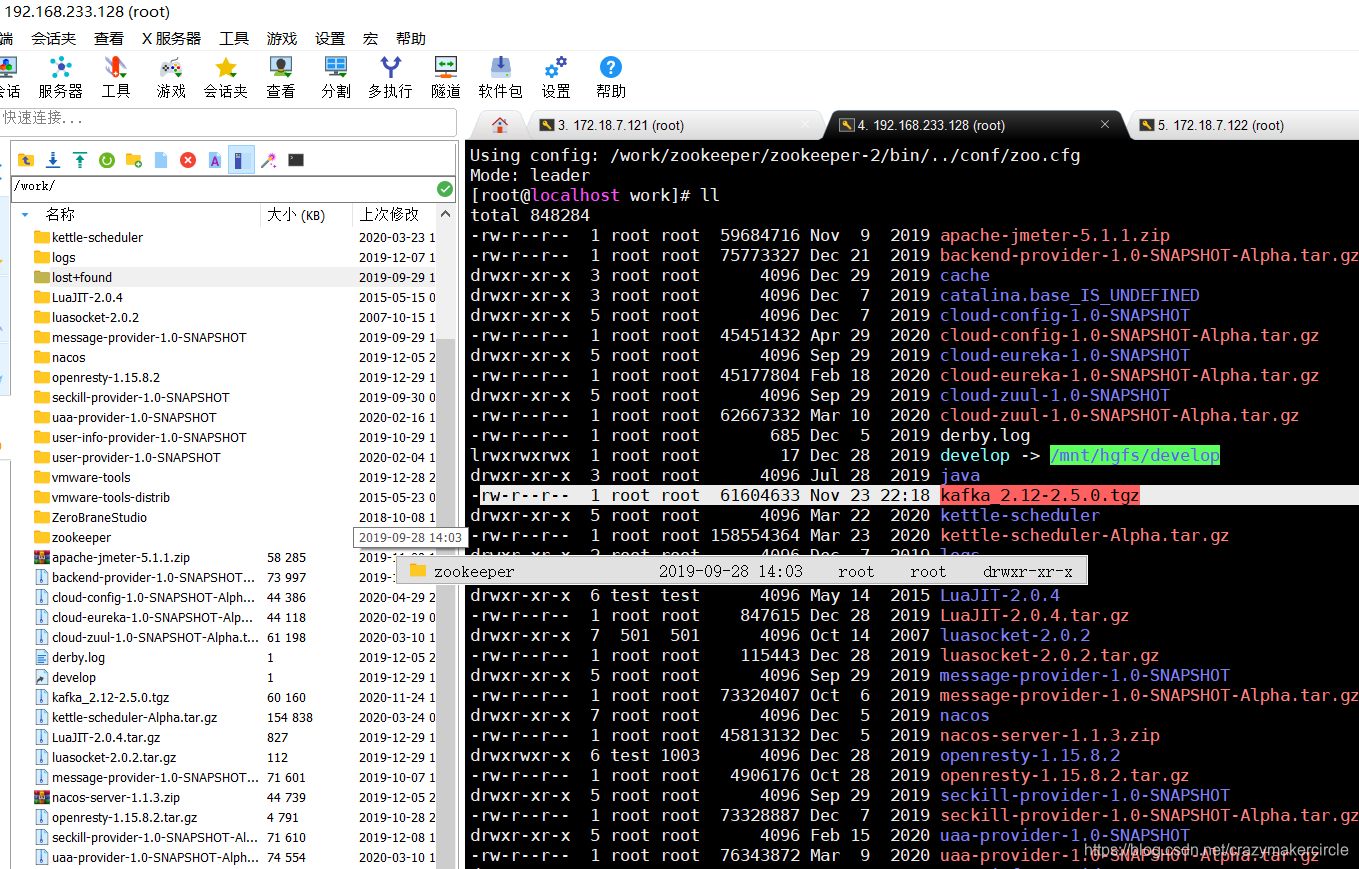Click the SFTP download selected files icon
Viewport: 1359px width, 869px height.
click(x=53, y=160)
